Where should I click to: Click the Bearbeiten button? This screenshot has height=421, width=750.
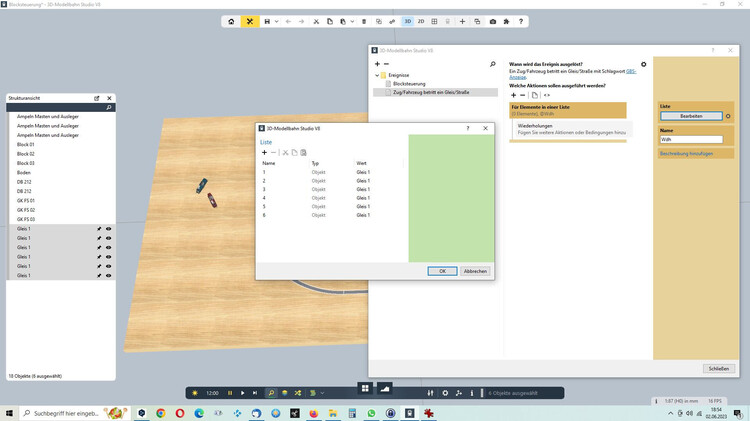[x=689, y=116]
